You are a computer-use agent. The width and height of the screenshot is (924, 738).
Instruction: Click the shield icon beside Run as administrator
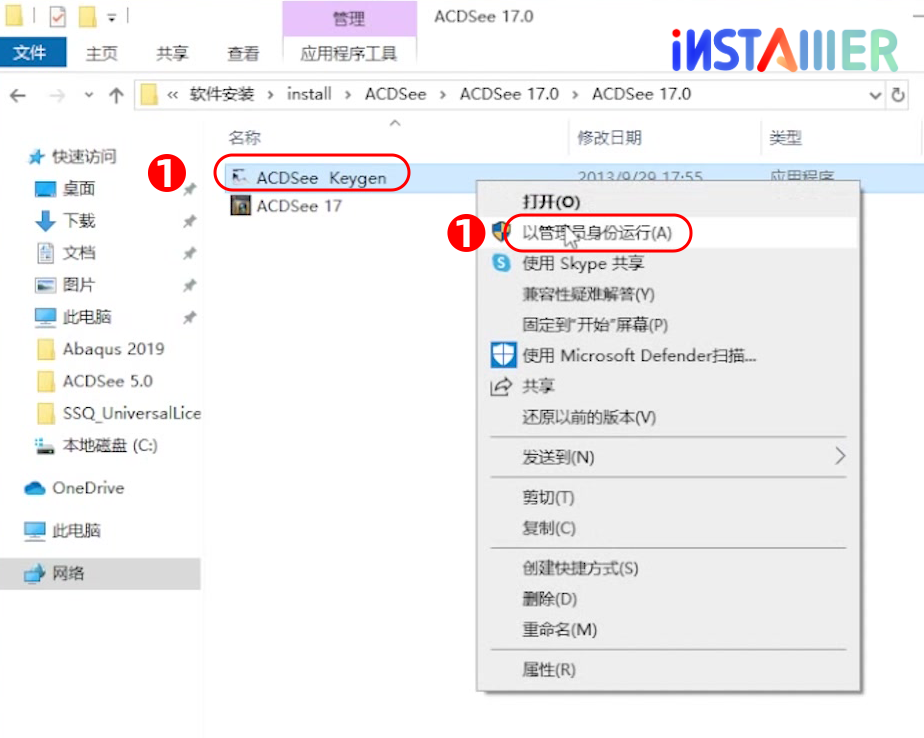[500, 232]
